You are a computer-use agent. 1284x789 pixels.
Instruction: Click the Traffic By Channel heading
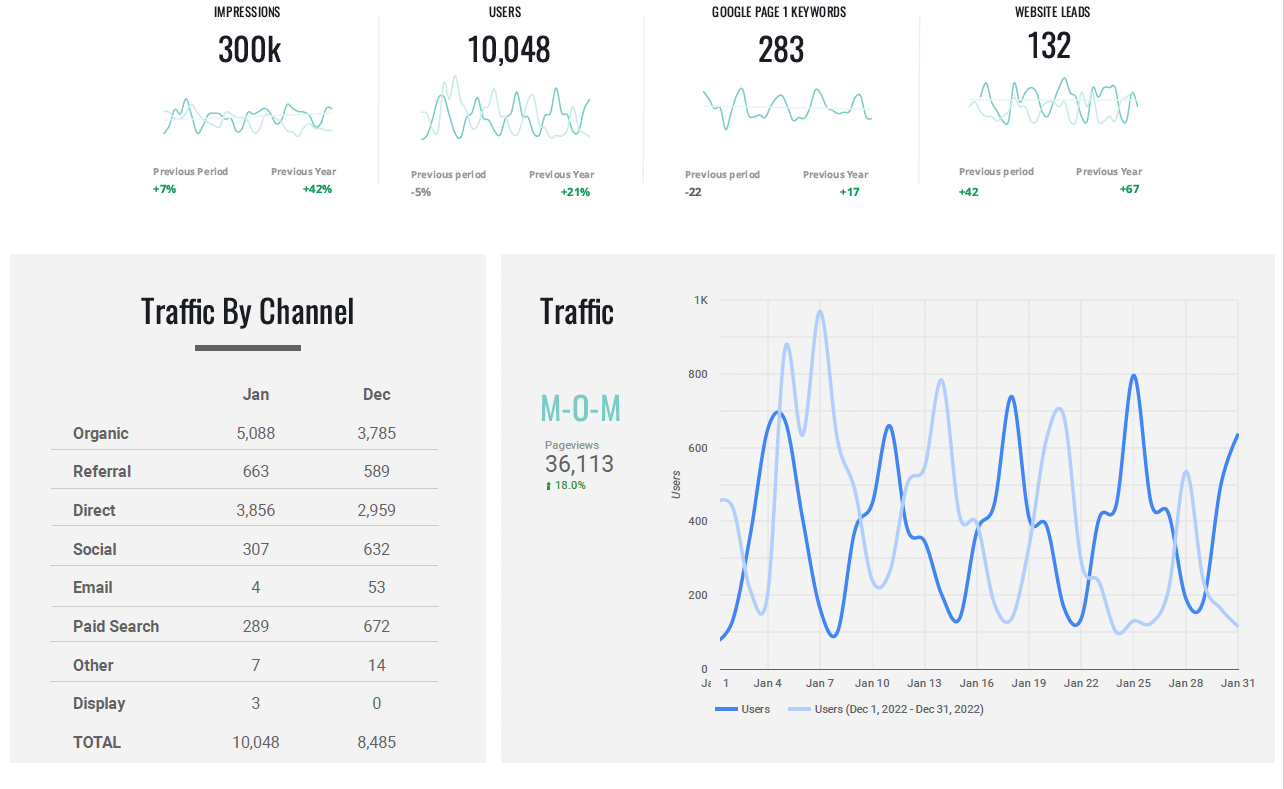click(247, 311)
